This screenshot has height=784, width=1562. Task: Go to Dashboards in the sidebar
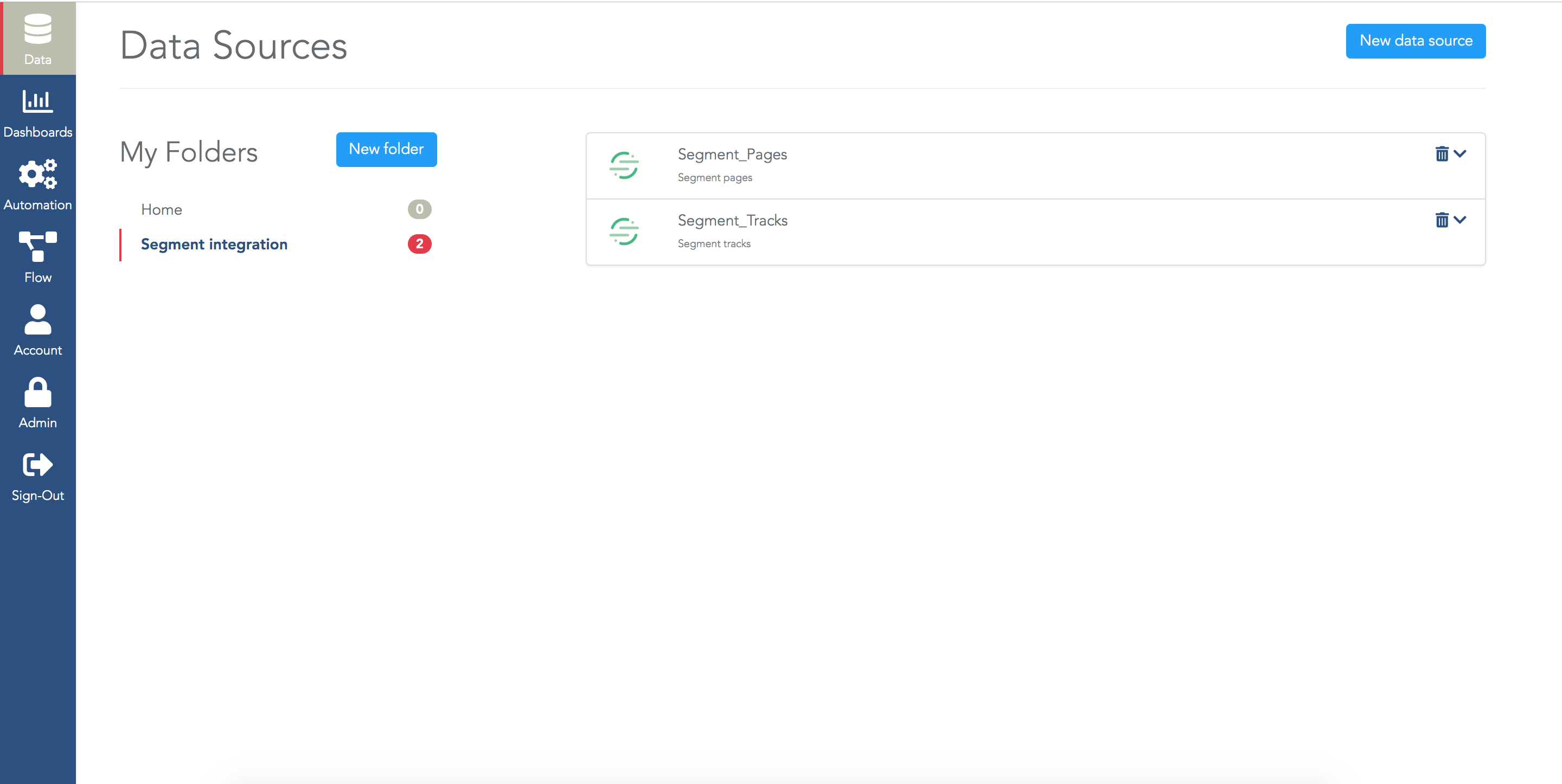[x=37, y=113]
